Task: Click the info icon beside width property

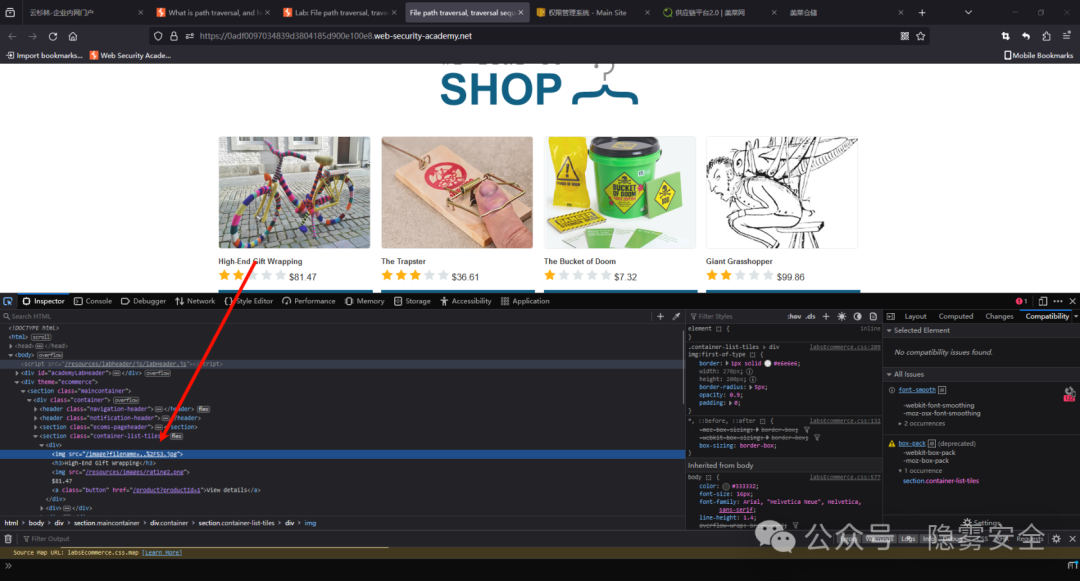Action: coord(749,372)
